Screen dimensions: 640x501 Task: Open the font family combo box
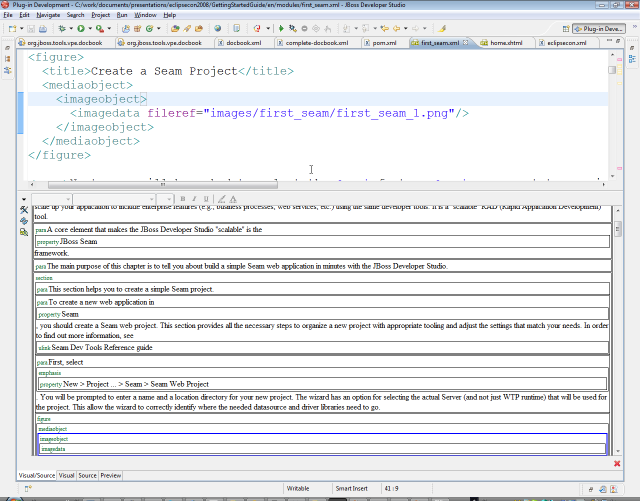pos(114,199)
